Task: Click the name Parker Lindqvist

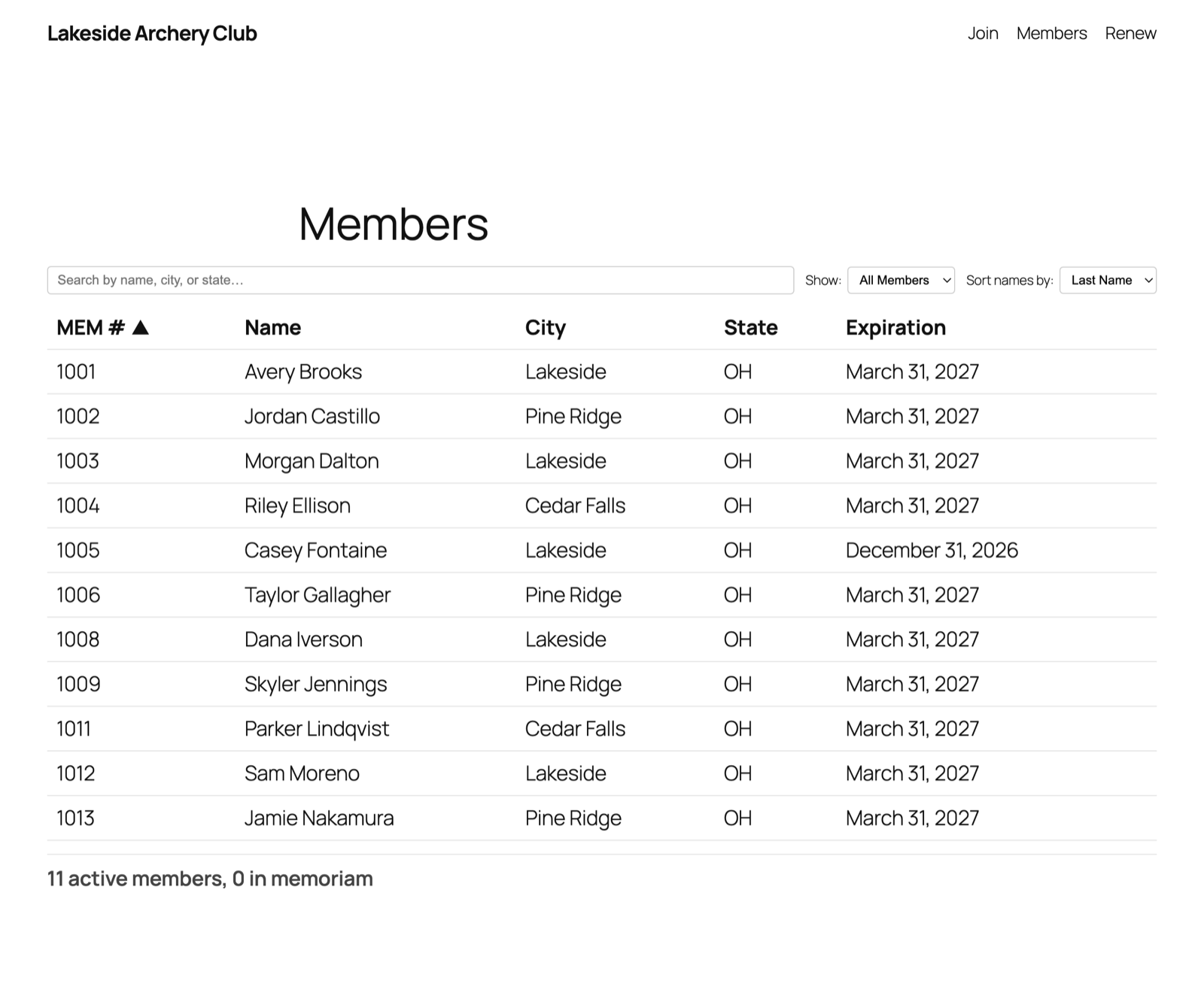Action: coord(317,728)
